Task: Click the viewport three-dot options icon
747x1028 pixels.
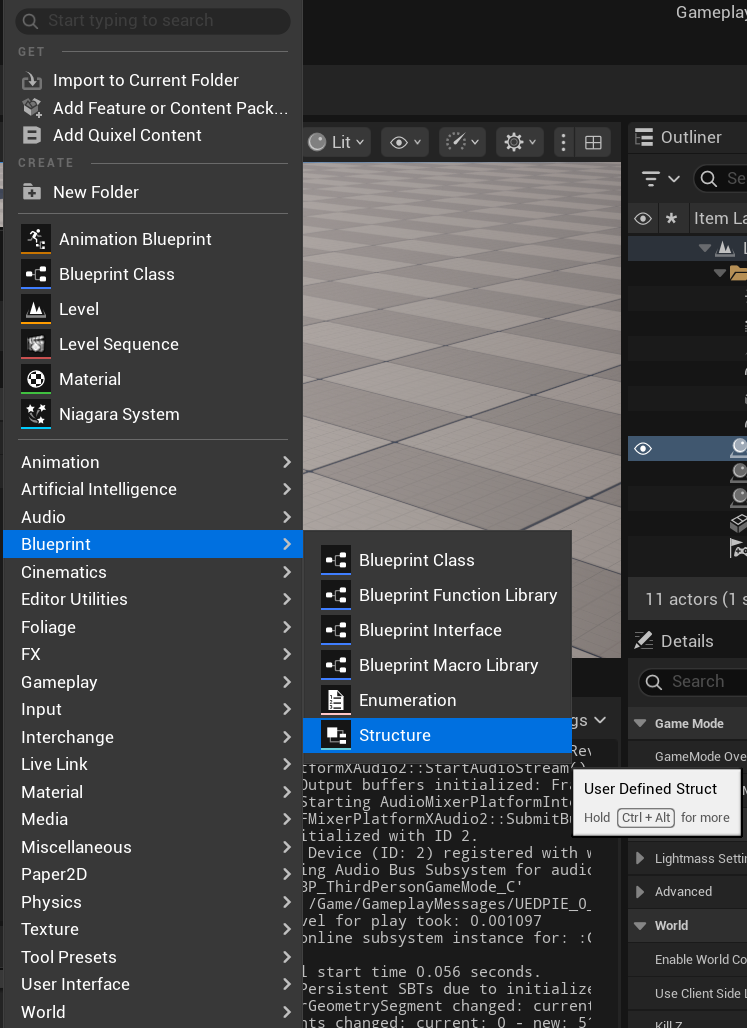Action: 563,142
